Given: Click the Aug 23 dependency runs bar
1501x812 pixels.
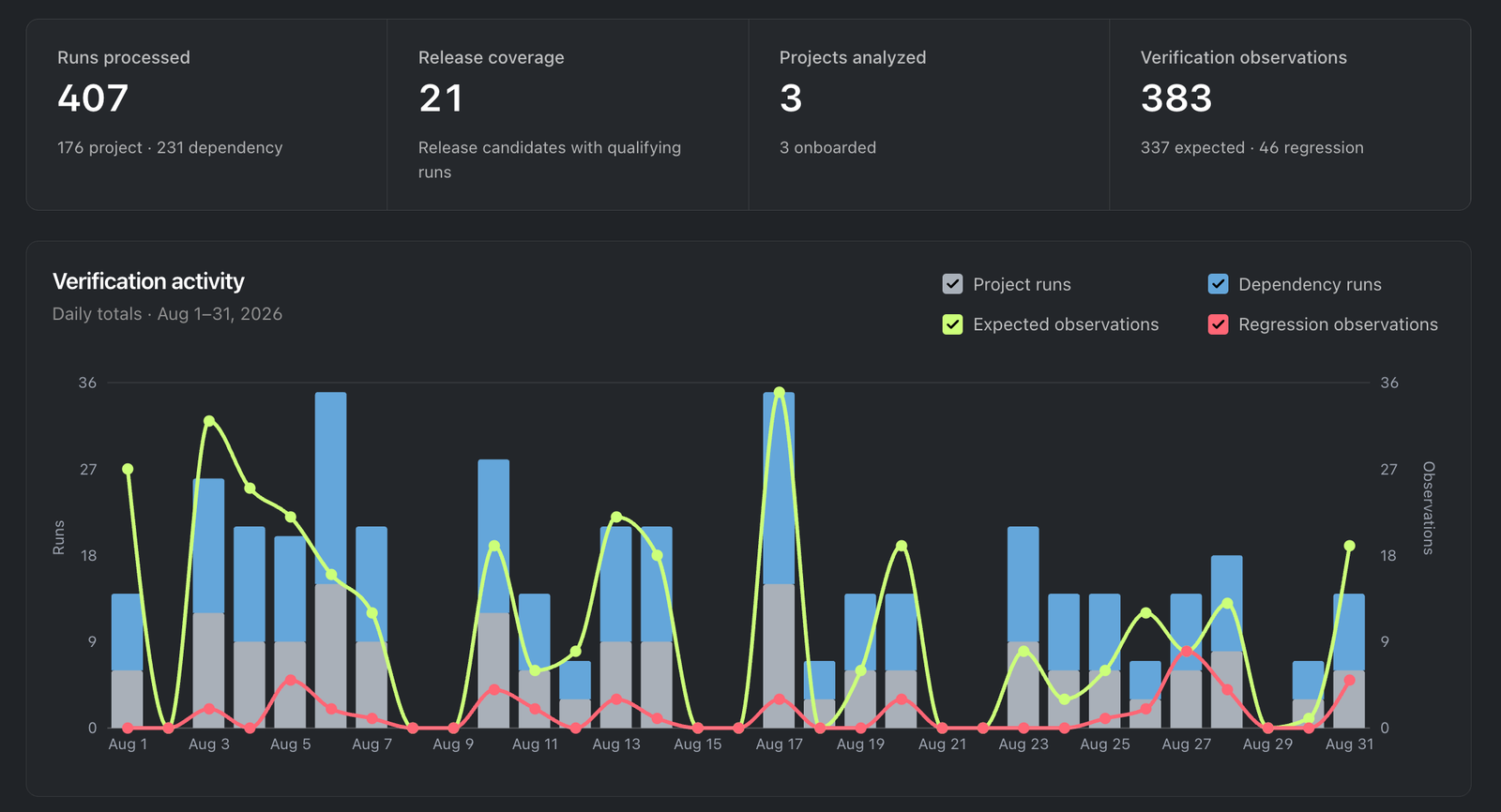Looking at the screenshot, I should [1023, 584].
